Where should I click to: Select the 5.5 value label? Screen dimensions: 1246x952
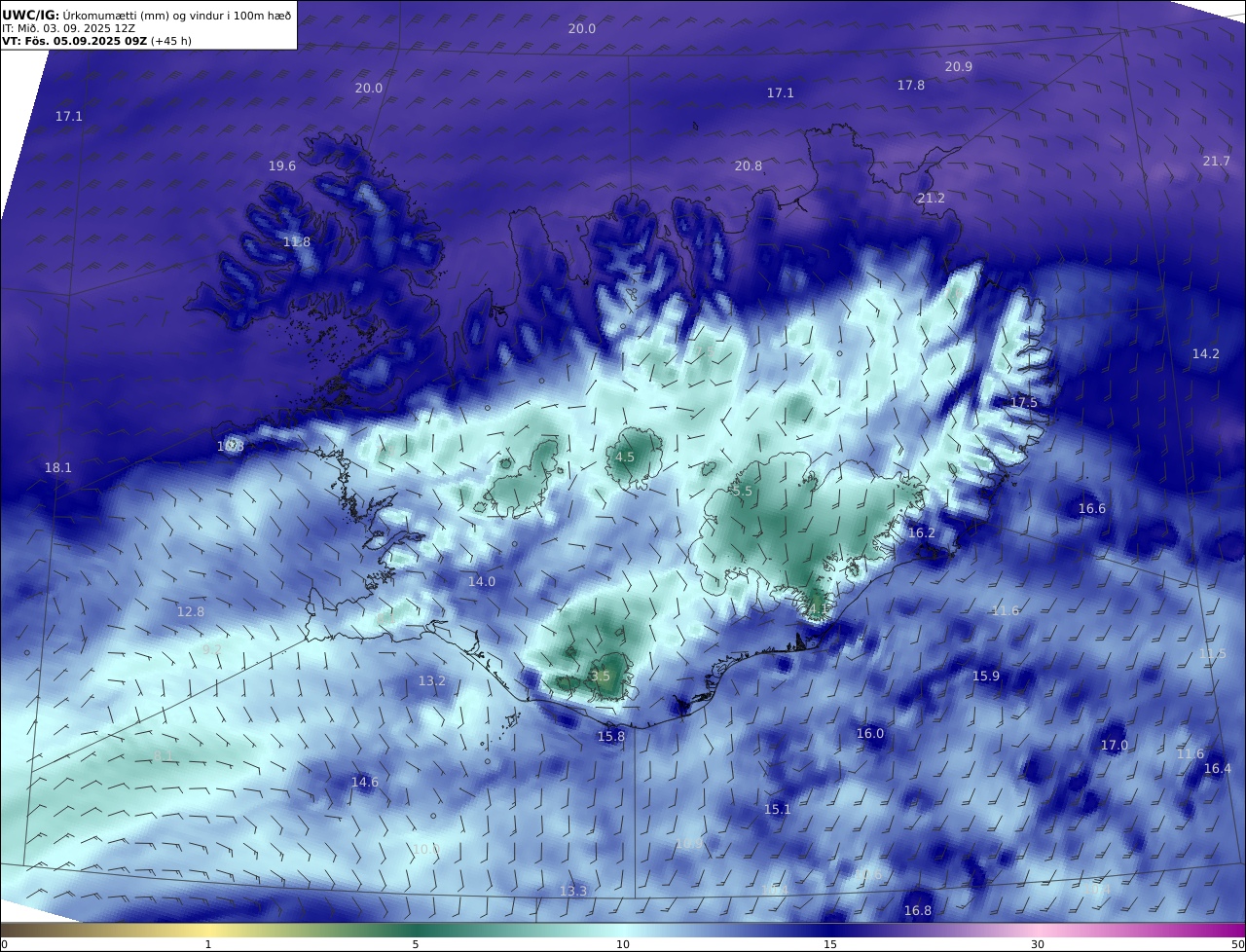click(742, 493)
